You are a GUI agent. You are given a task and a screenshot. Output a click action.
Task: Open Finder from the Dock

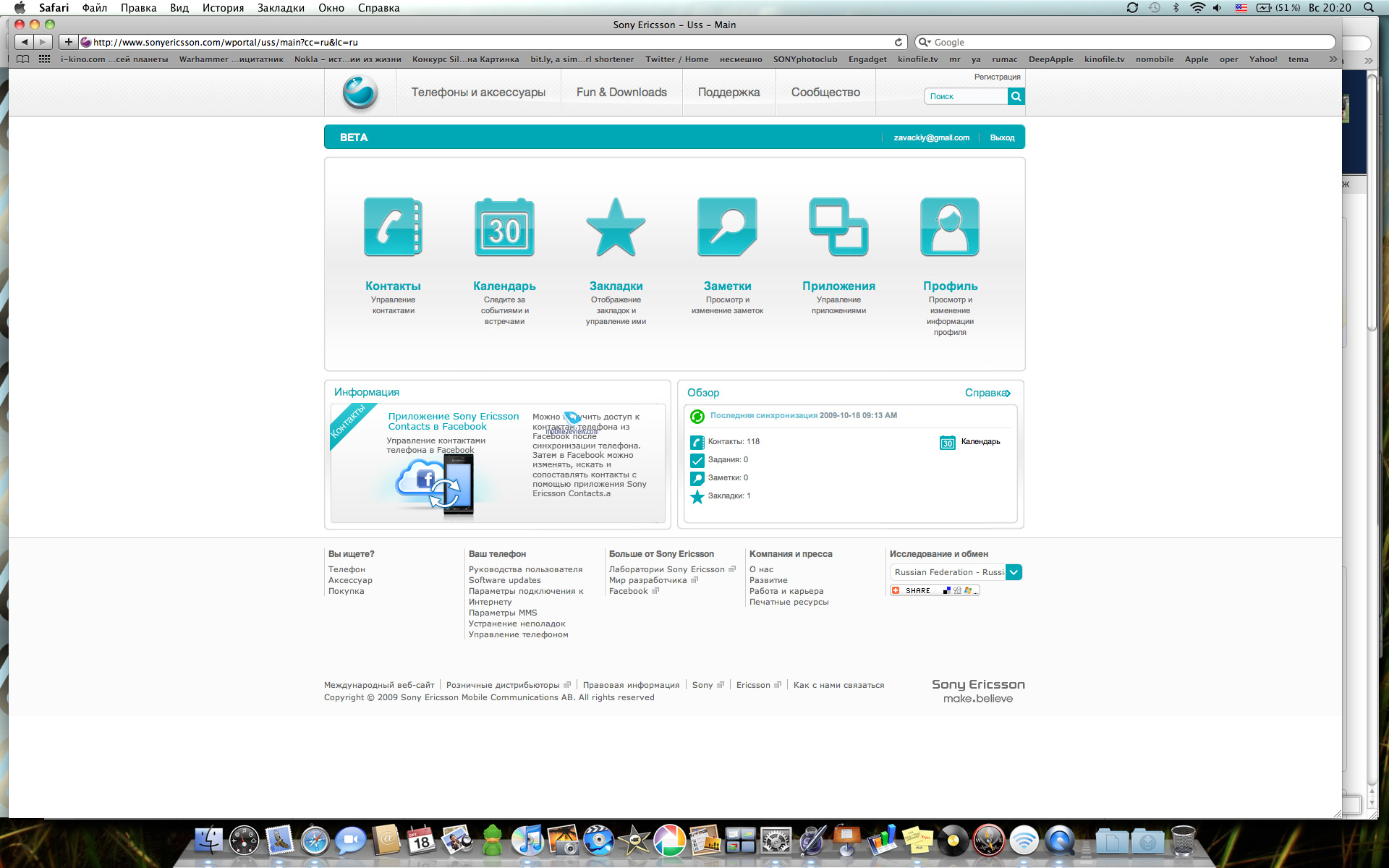(x=209, y=841)
